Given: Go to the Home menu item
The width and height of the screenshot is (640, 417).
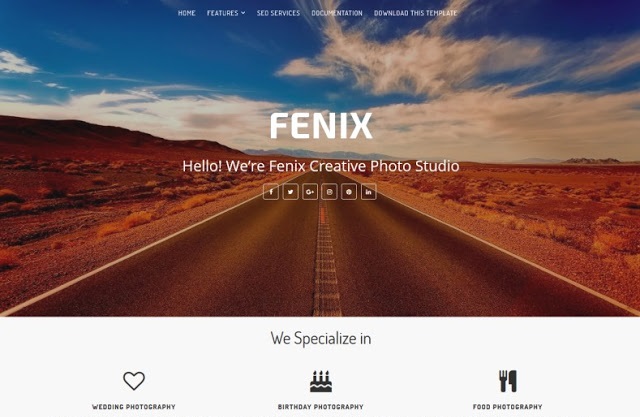Looking at the screenshot, I should click(187, 13).
